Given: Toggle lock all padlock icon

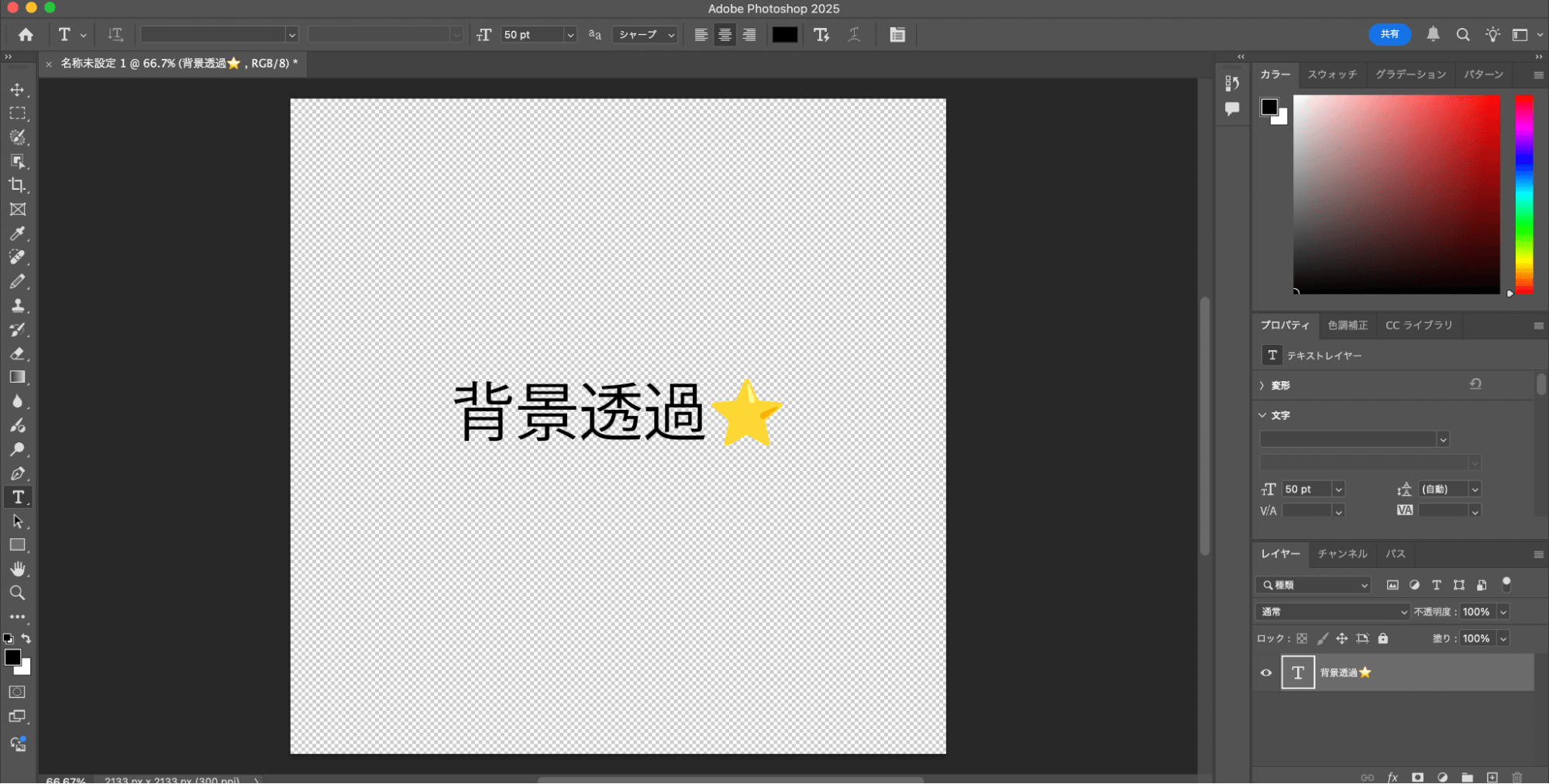Looking at the screenshot, I should [x=1383, y=639].
